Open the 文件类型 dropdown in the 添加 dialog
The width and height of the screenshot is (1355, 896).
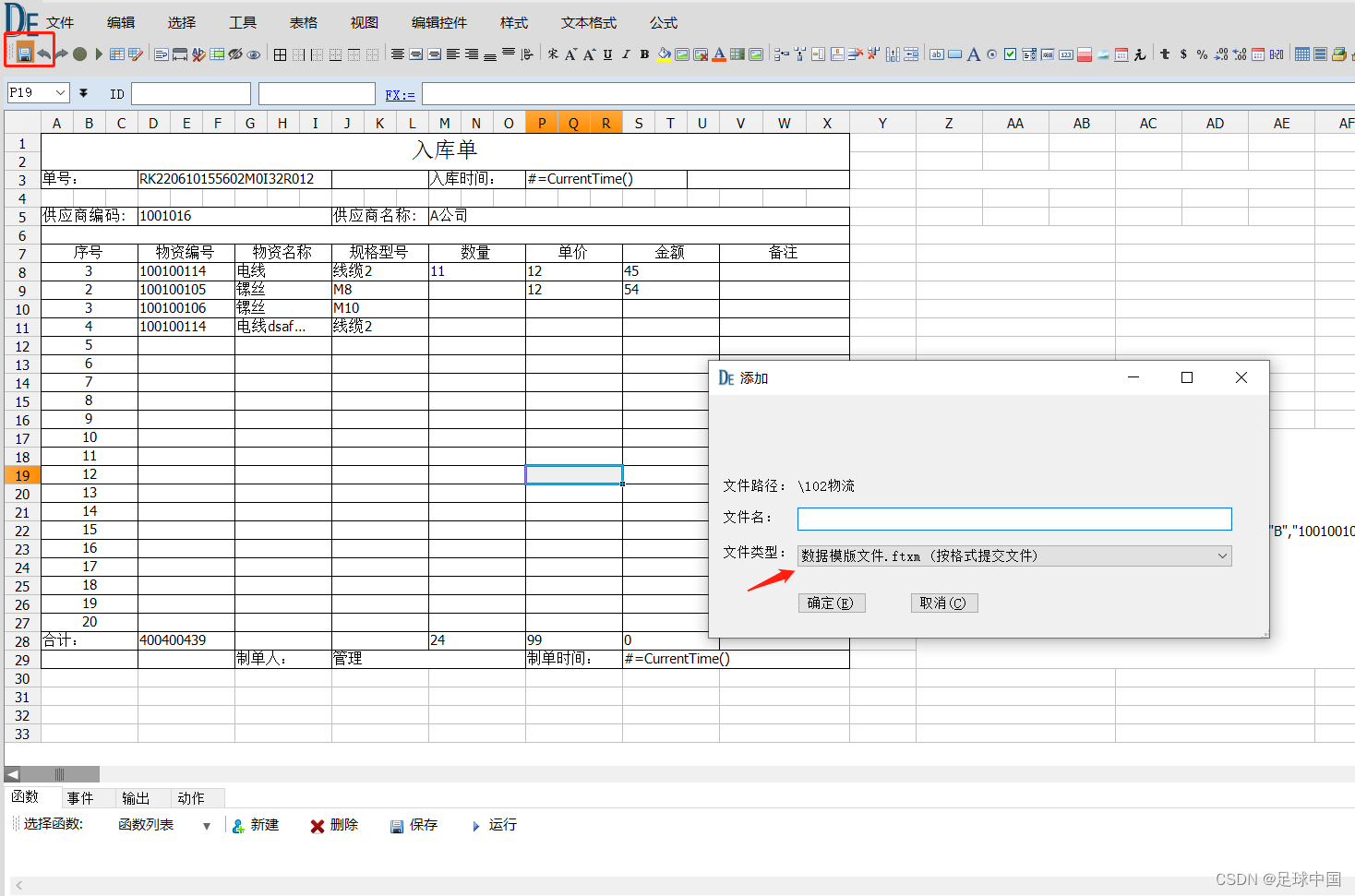point(1222,556)
